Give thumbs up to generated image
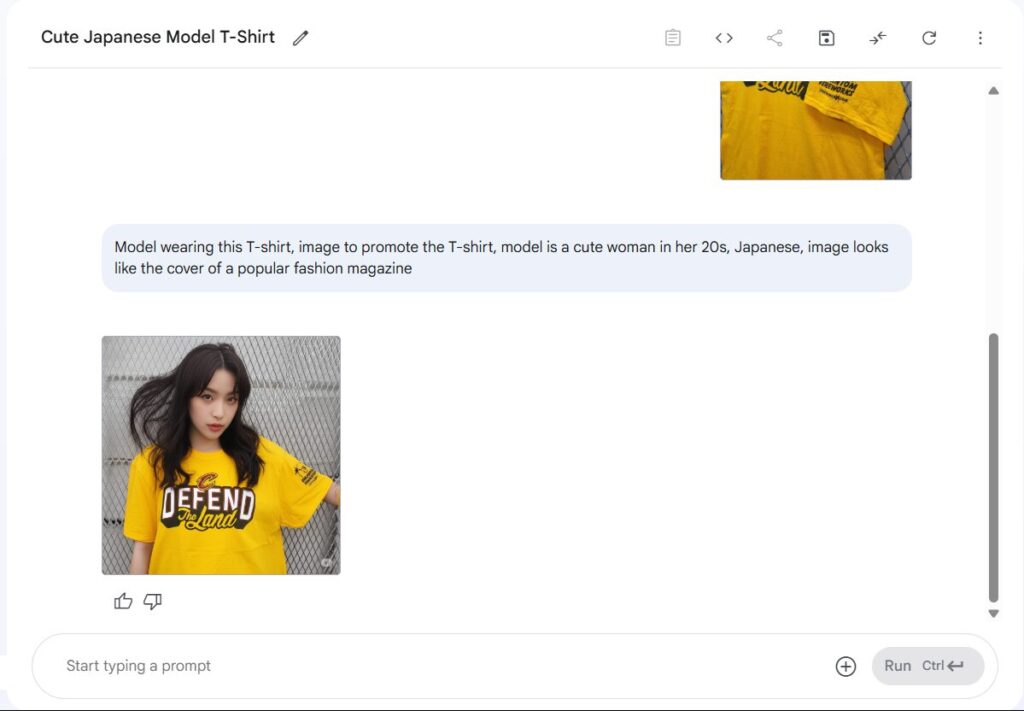Screen dimensions: 1024x711 [x=123, y=601]
